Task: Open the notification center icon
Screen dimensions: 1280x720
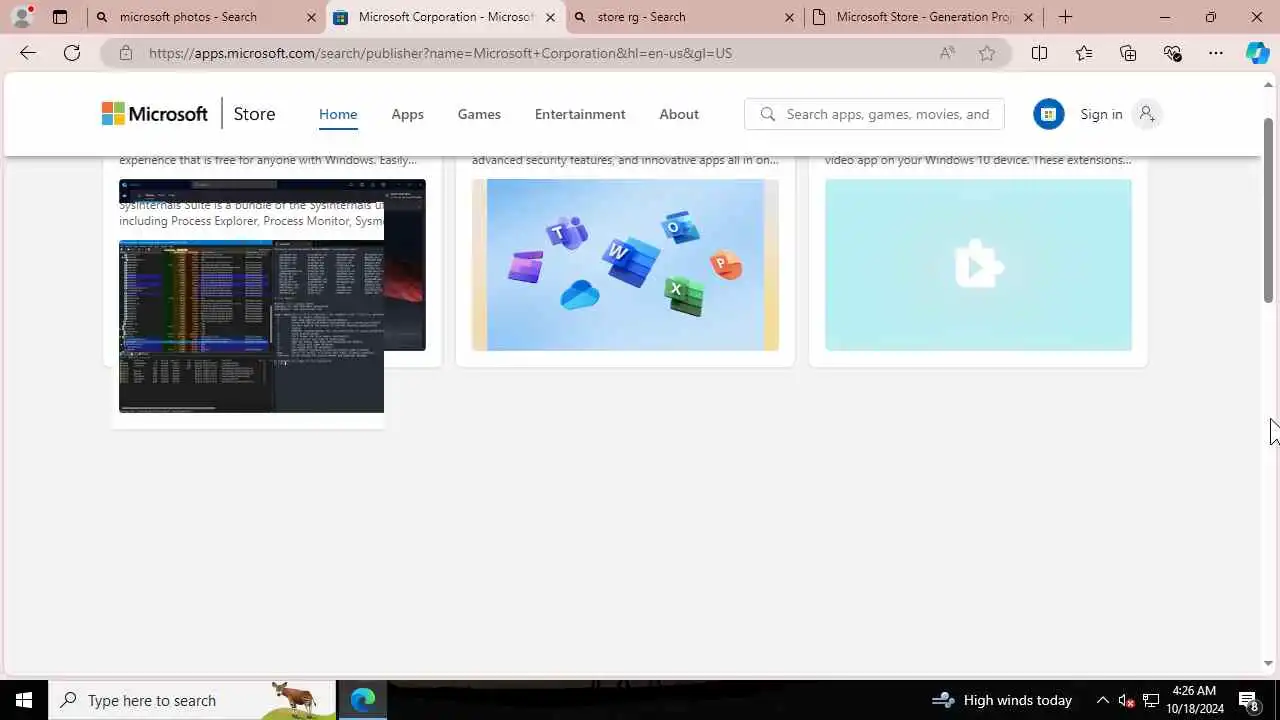Action: (x=1248, y=700)
